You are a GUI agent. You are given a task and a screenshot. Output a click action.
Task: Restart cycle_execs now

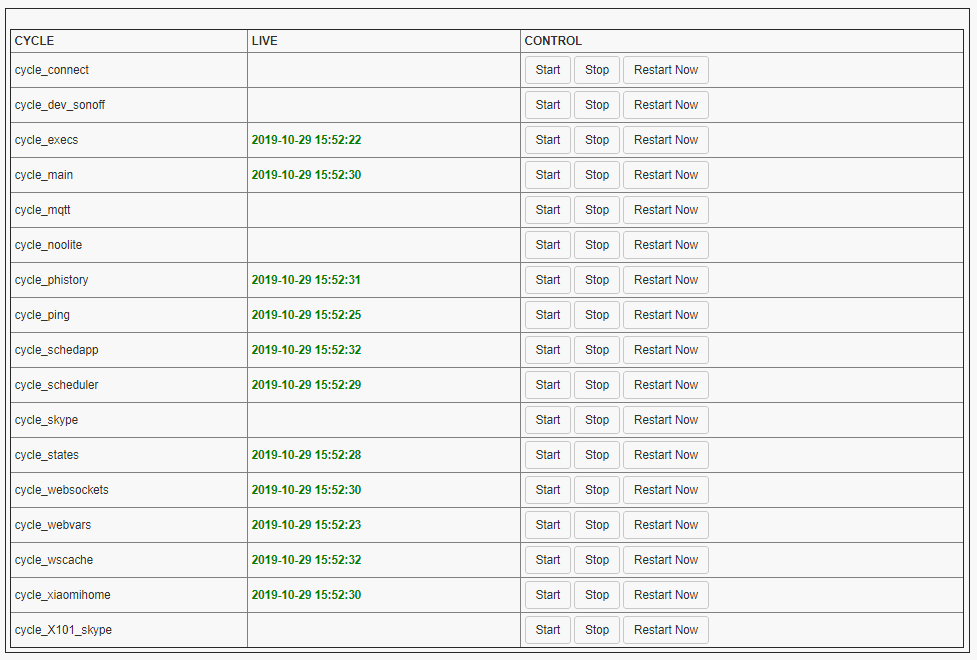pyautogui.click(x=665, y=140)
